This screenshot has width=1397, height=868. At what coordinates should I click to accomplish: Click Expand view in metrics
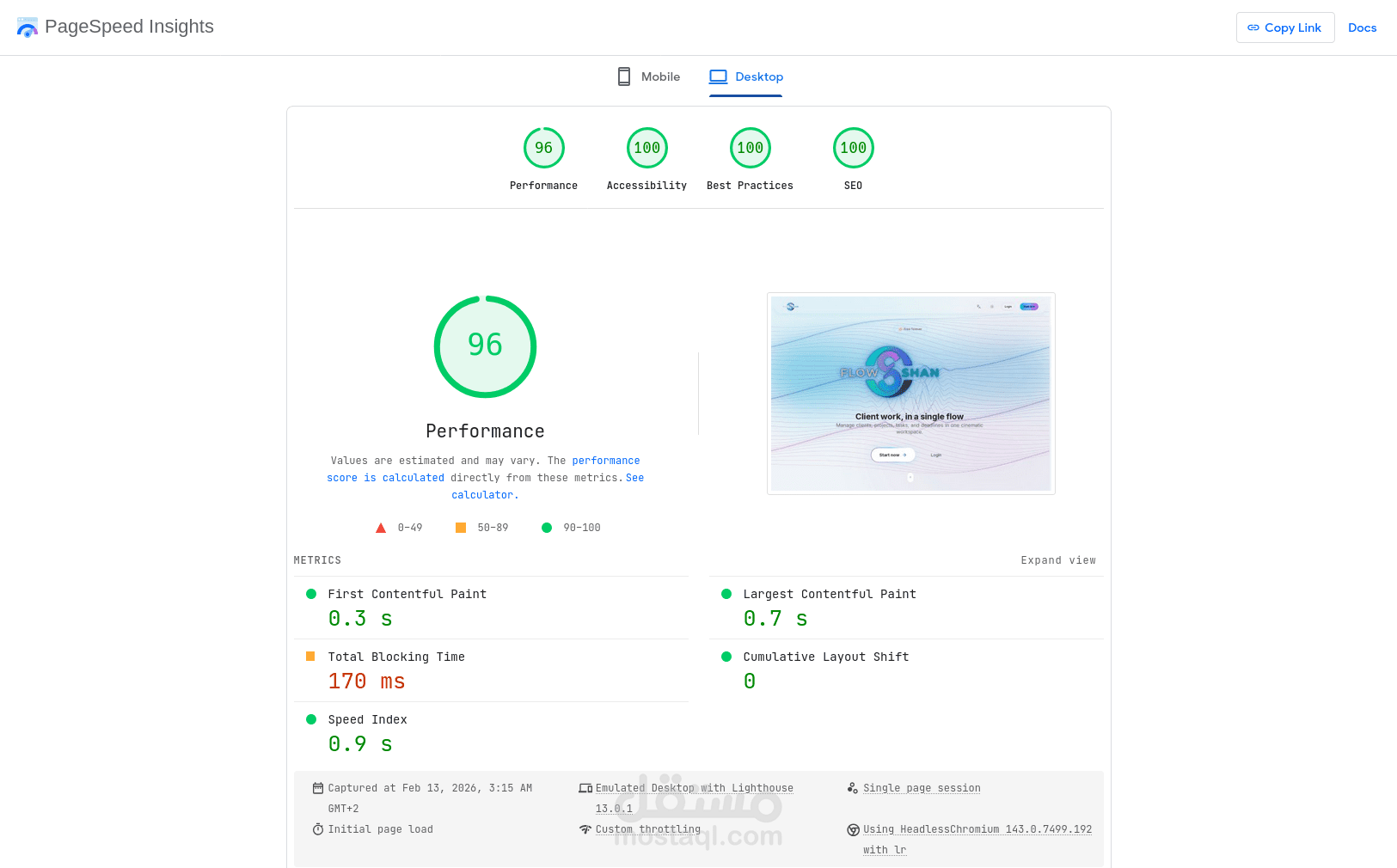pos(1058,560)
